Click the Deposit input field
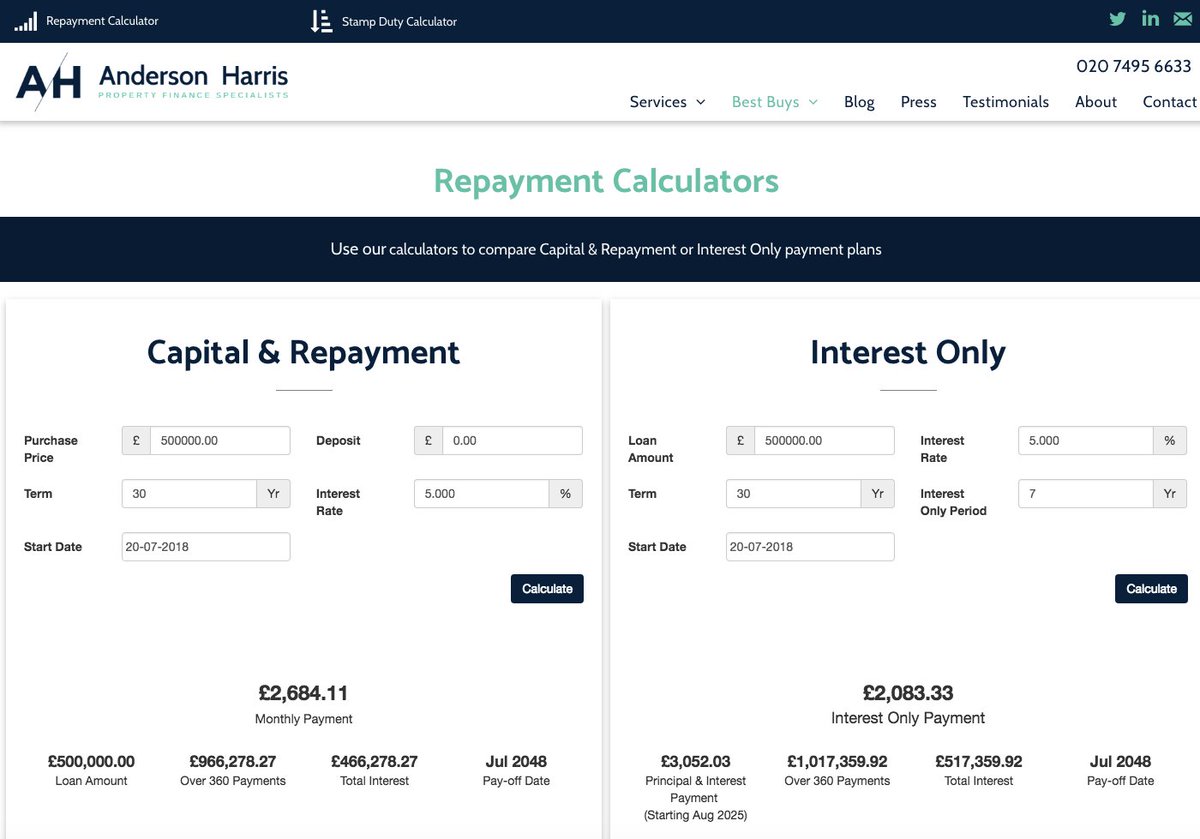 (512, 440)
